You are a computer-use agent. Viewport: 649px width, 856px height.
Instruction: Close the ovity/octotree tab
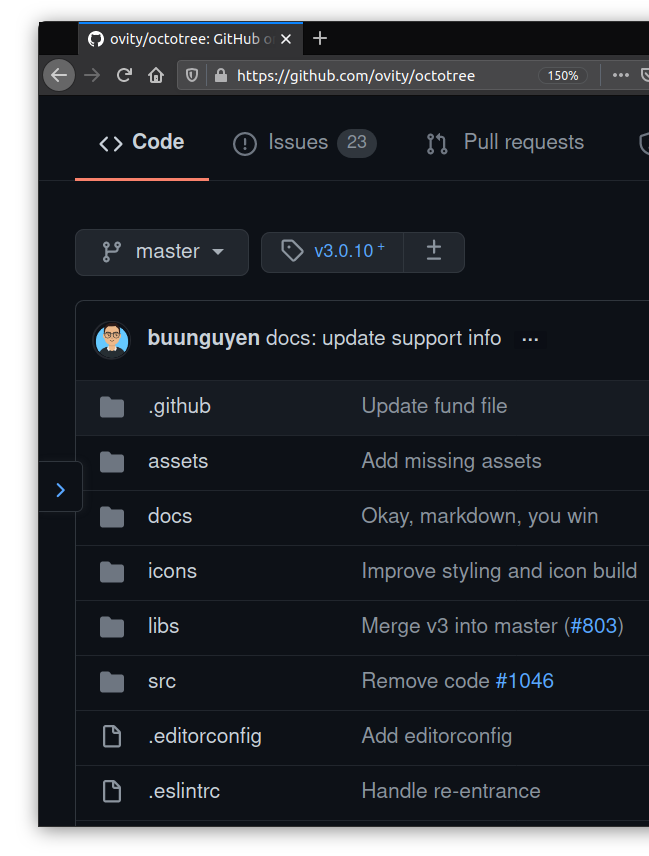286,39
